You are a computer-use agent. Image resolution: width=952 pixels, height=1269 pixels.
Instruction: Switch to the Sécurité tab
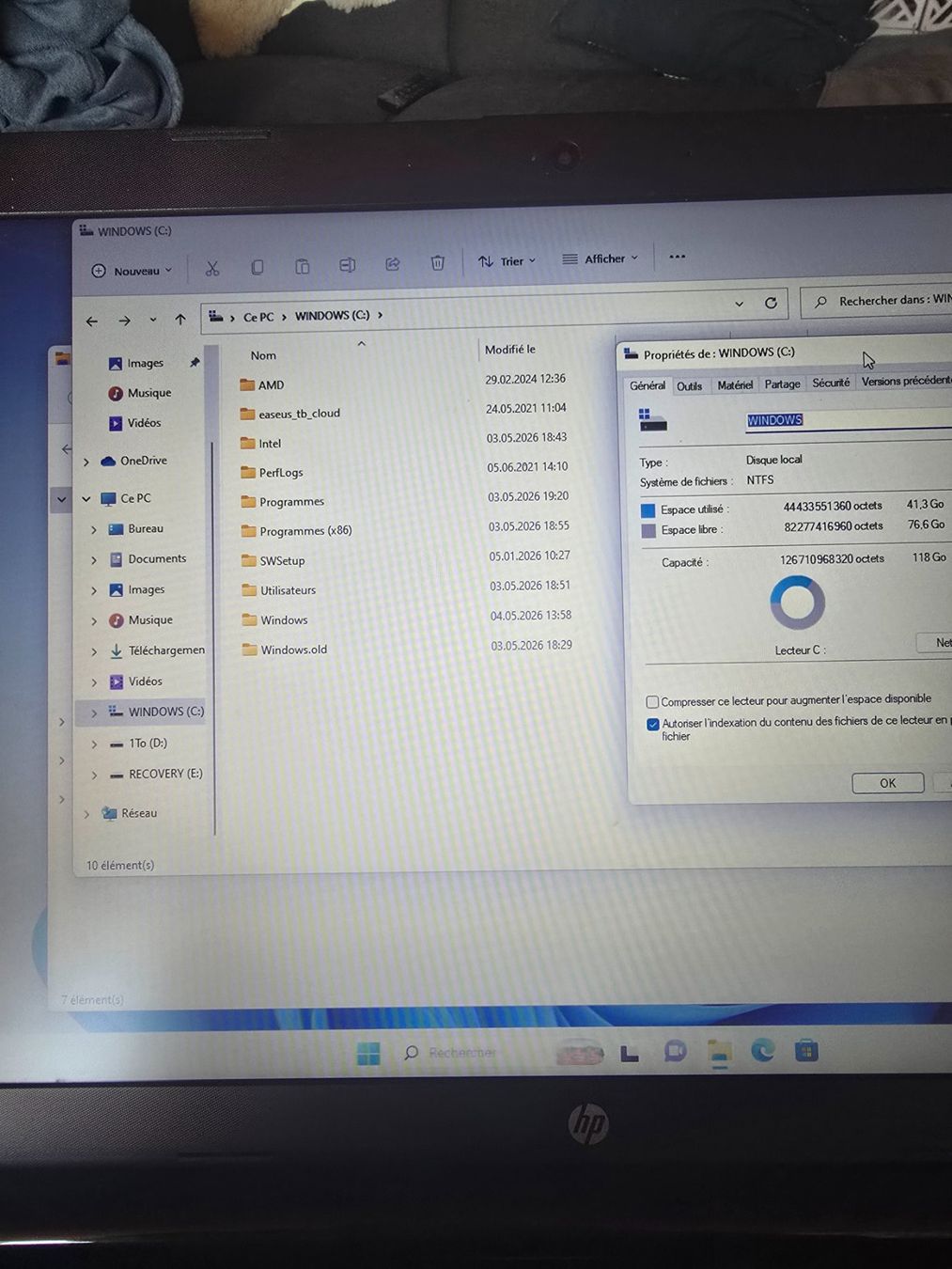[831, 383]
